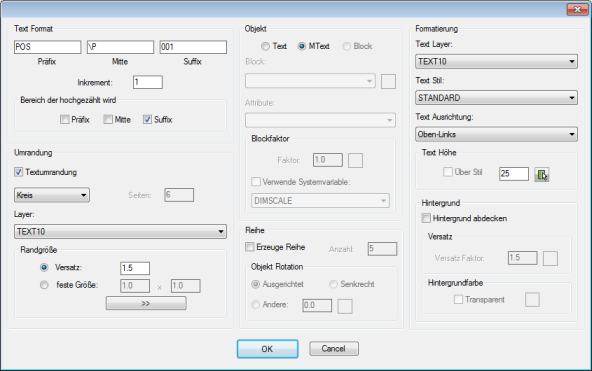Click the Versatz Faktor pick button
The width and height of the screenshot is (592, 371).
pos(550,259)
